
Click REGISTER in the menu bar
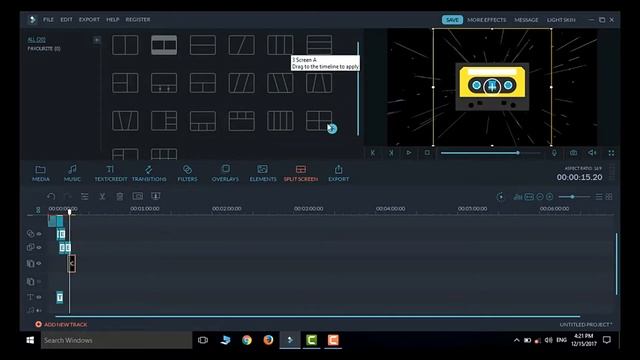coord(138,20)
